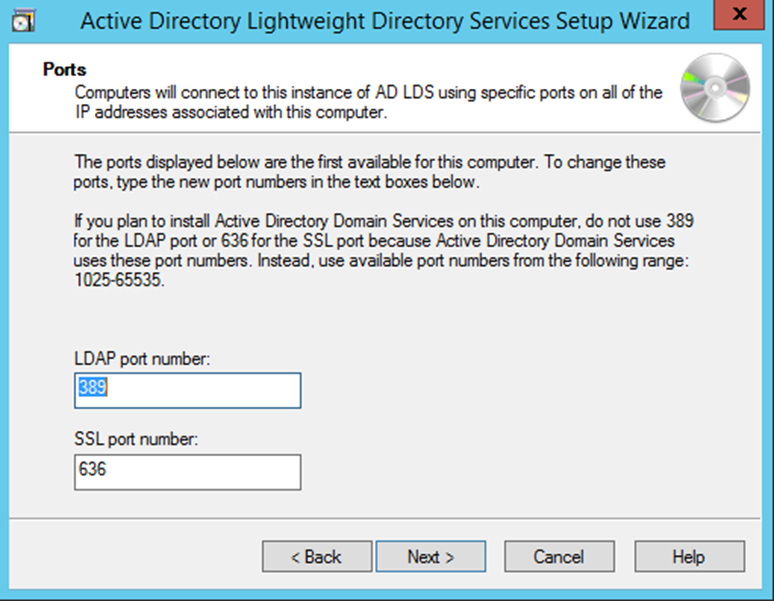Click the "SSL port number:" label

tap(136, 440)
